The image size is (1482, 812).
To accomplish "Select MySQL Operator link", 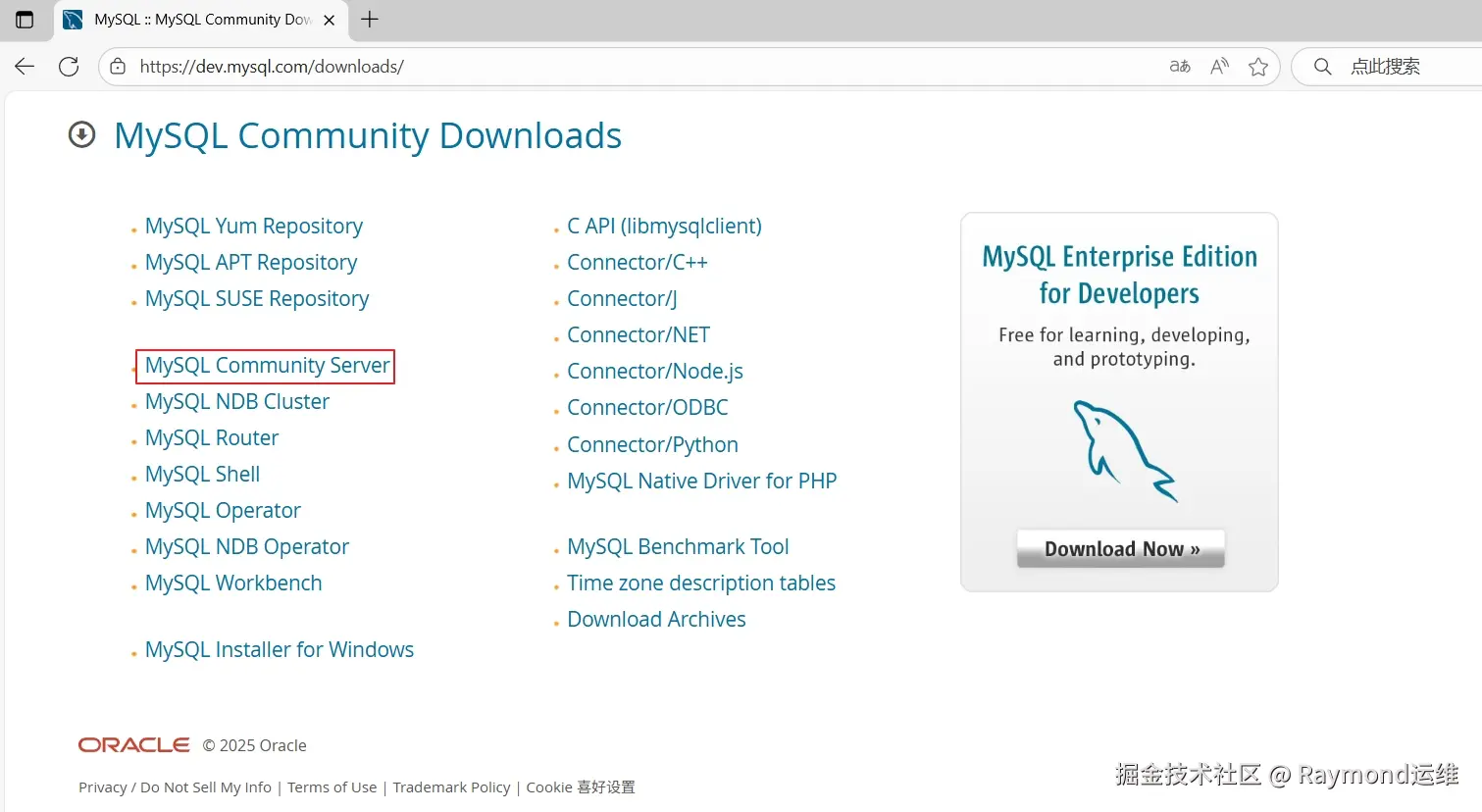I will pos(223,510).
